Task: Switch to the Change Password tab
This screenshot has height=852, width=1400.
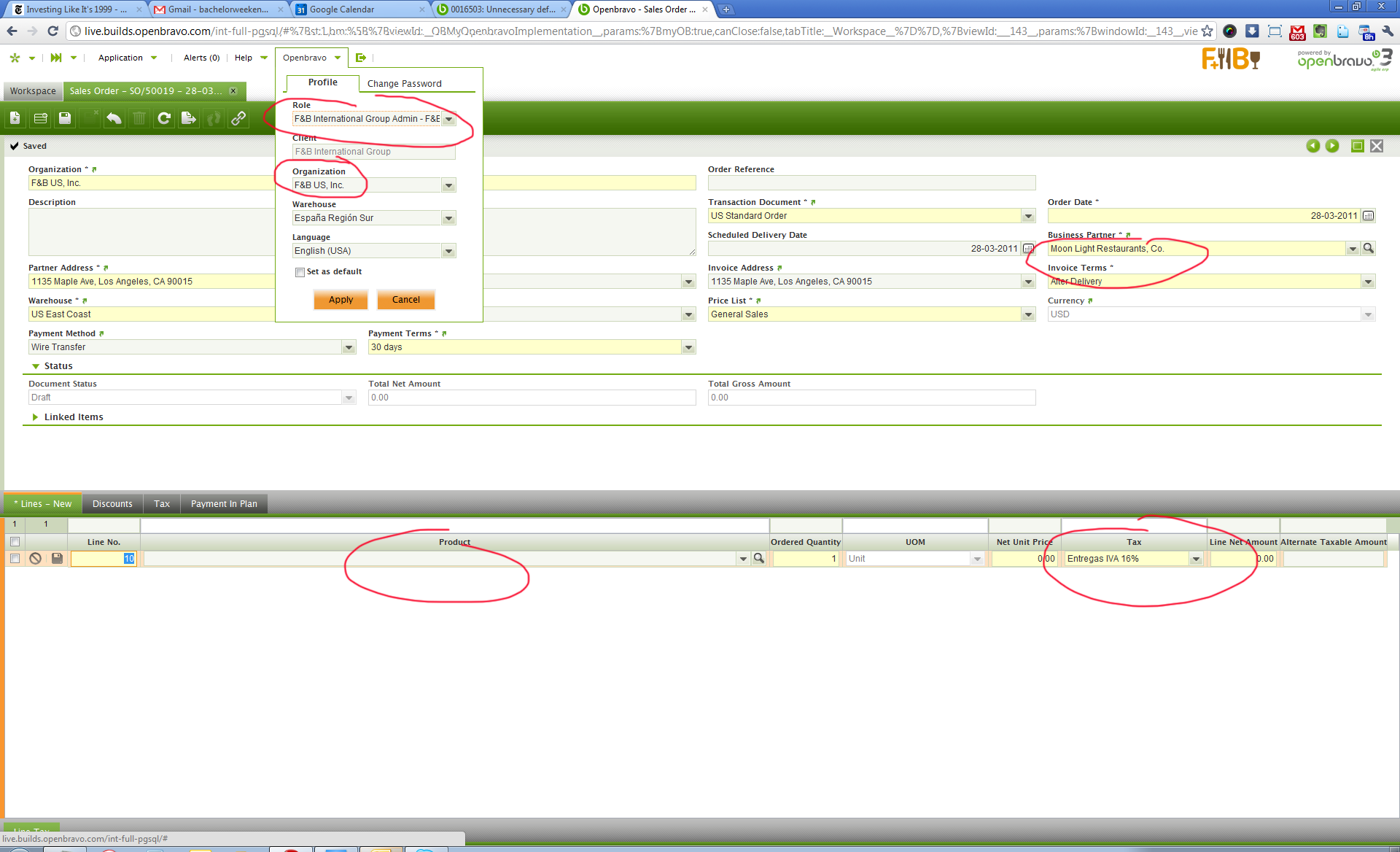Action: [x=404, y=84]
